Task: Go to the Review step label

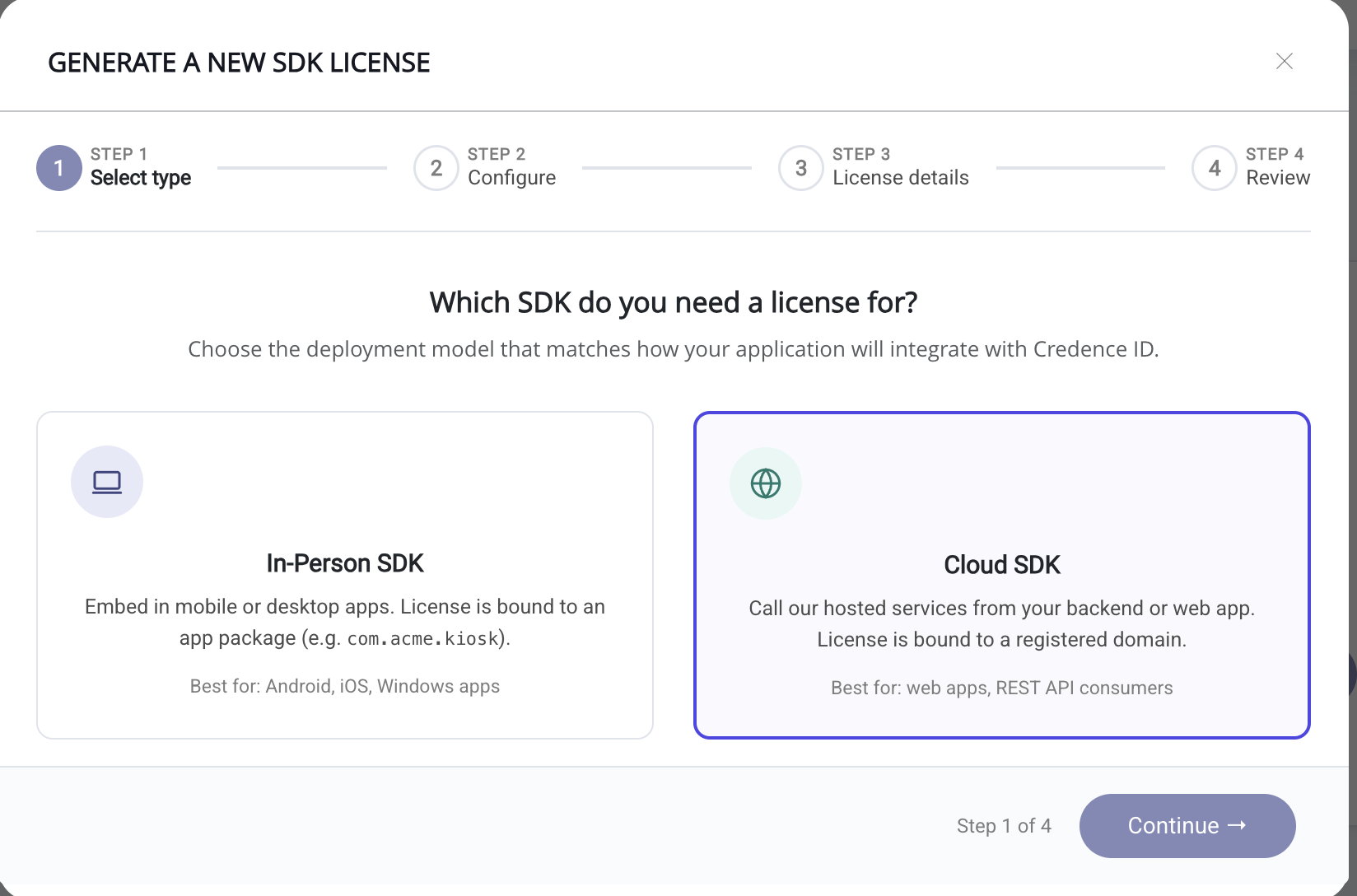Action: pyautogui.click(x=1278, y=178)
